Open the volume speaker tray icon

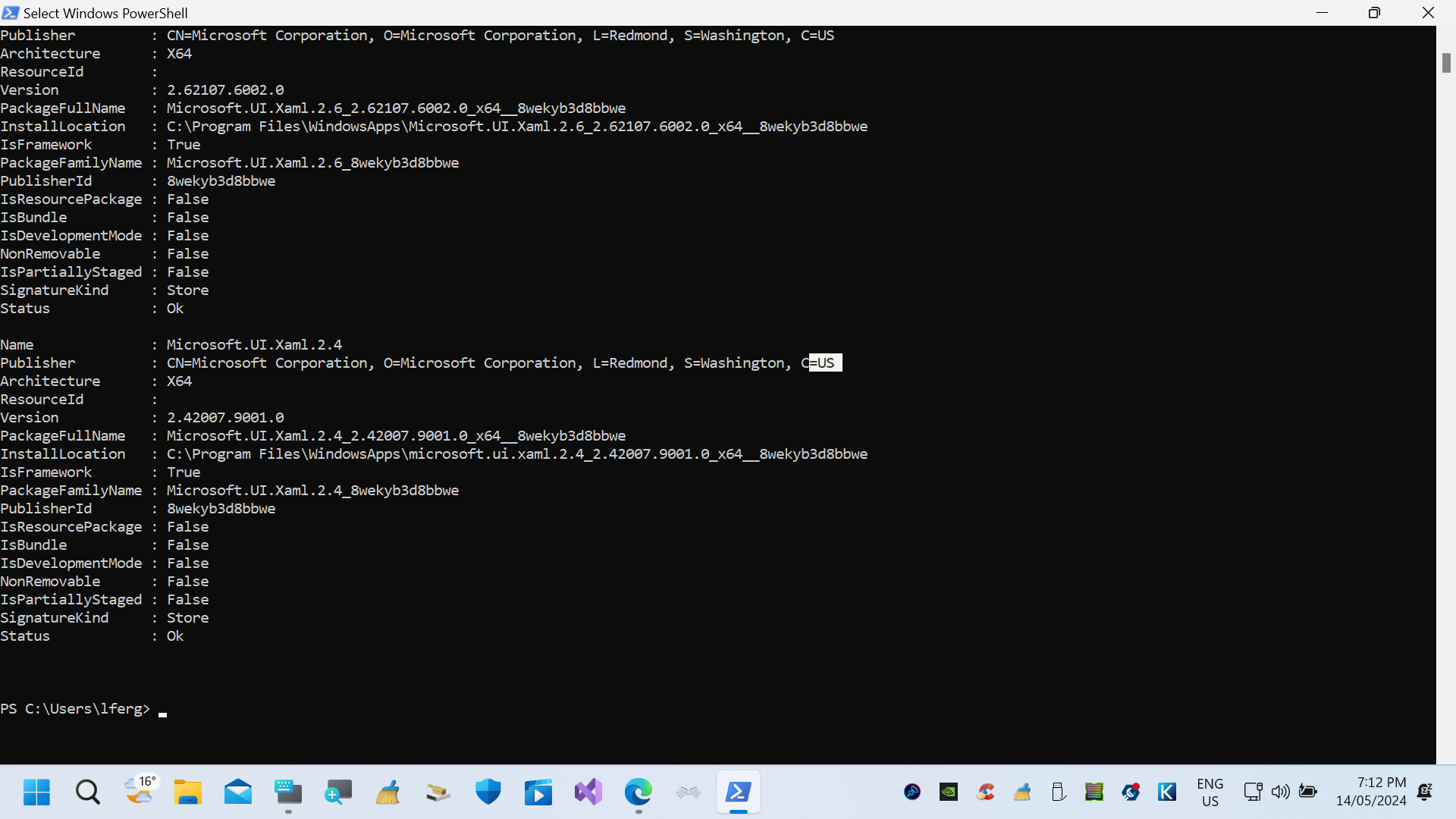click(1280, 792)
